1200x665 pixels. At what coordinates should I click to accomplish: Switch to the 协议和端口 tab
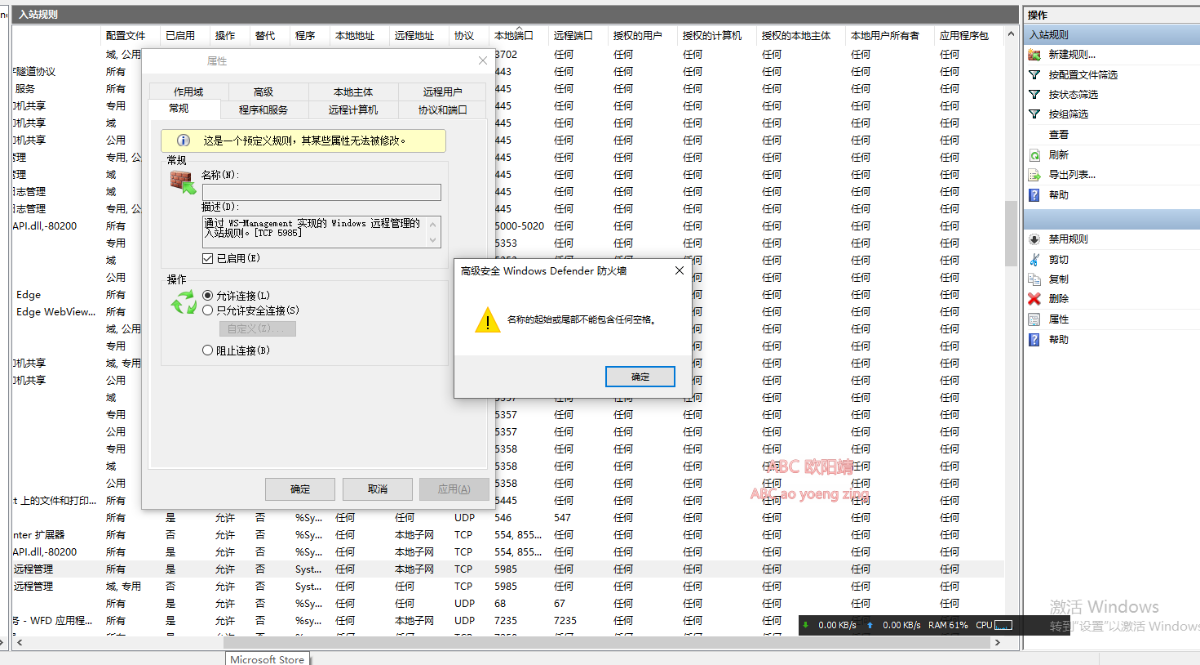pos(442,110)
